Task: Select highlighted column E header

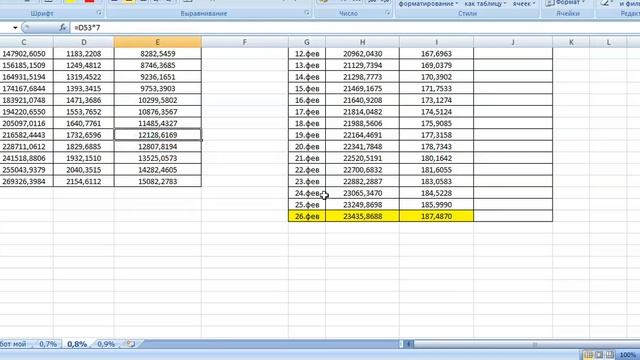Action: (x=158, y=42)
